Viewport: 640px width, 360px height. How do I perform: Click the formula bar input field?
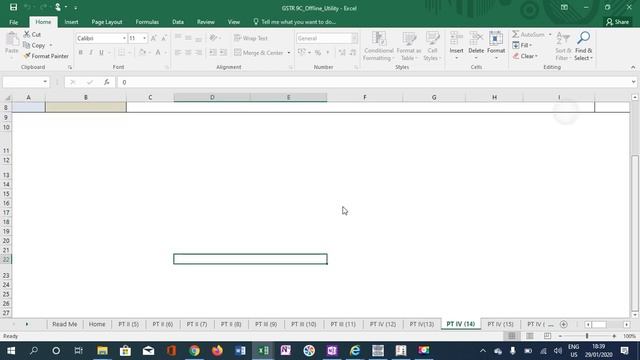[373, 82]
